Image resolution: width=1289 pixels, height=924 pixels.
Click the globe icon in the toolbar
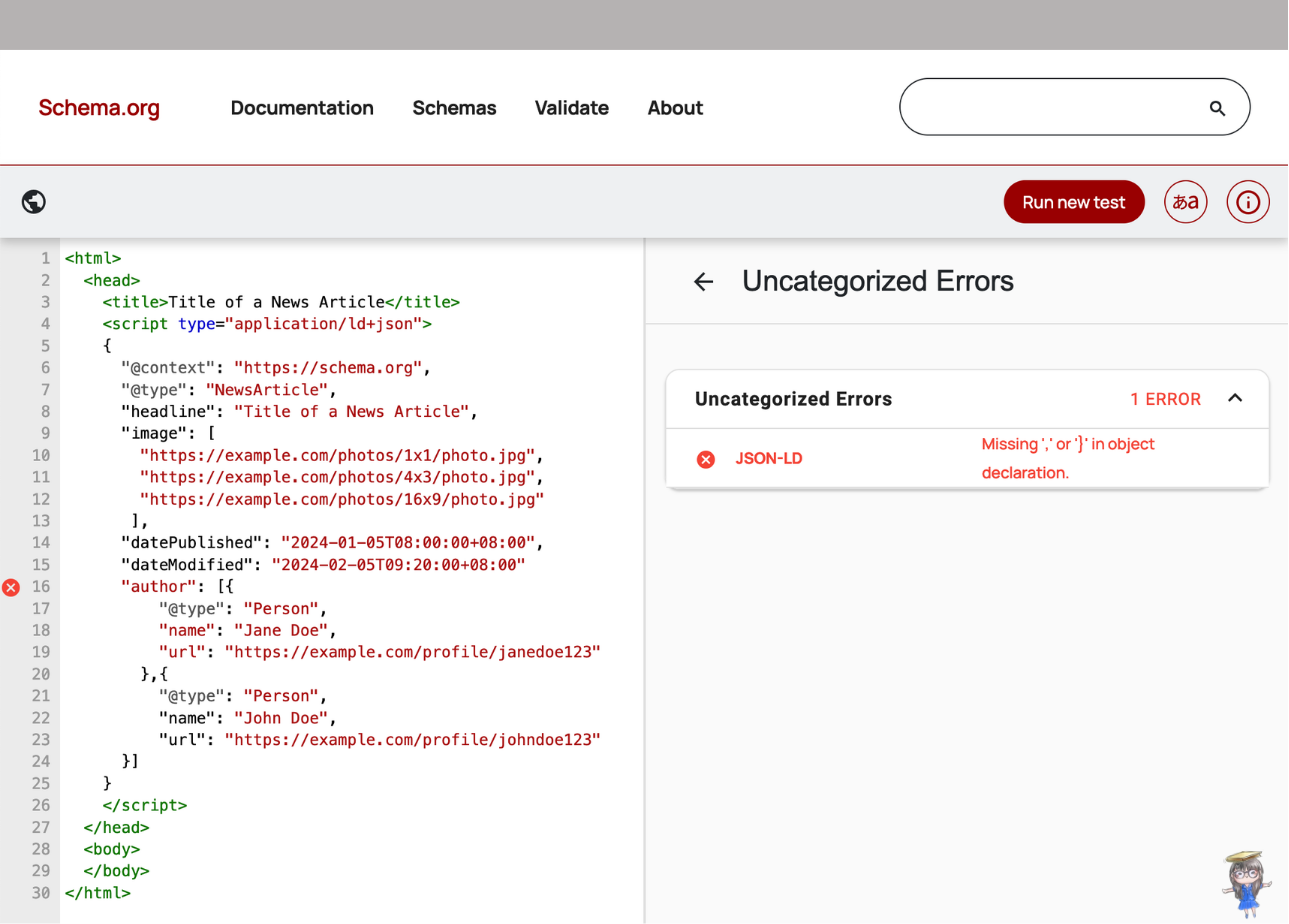tap(33, 201)
